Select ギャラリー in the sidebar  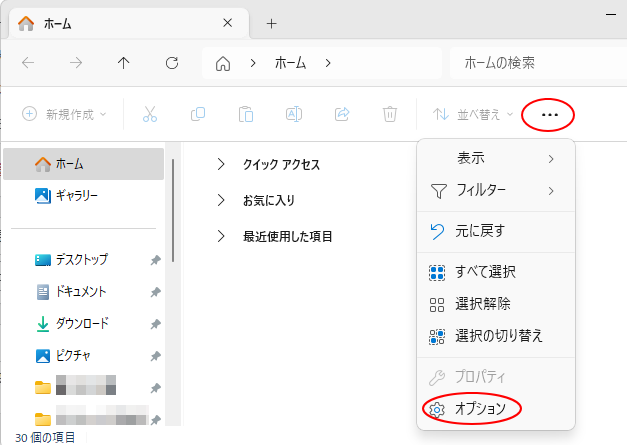pyautogui.click(x=84, y=196)
